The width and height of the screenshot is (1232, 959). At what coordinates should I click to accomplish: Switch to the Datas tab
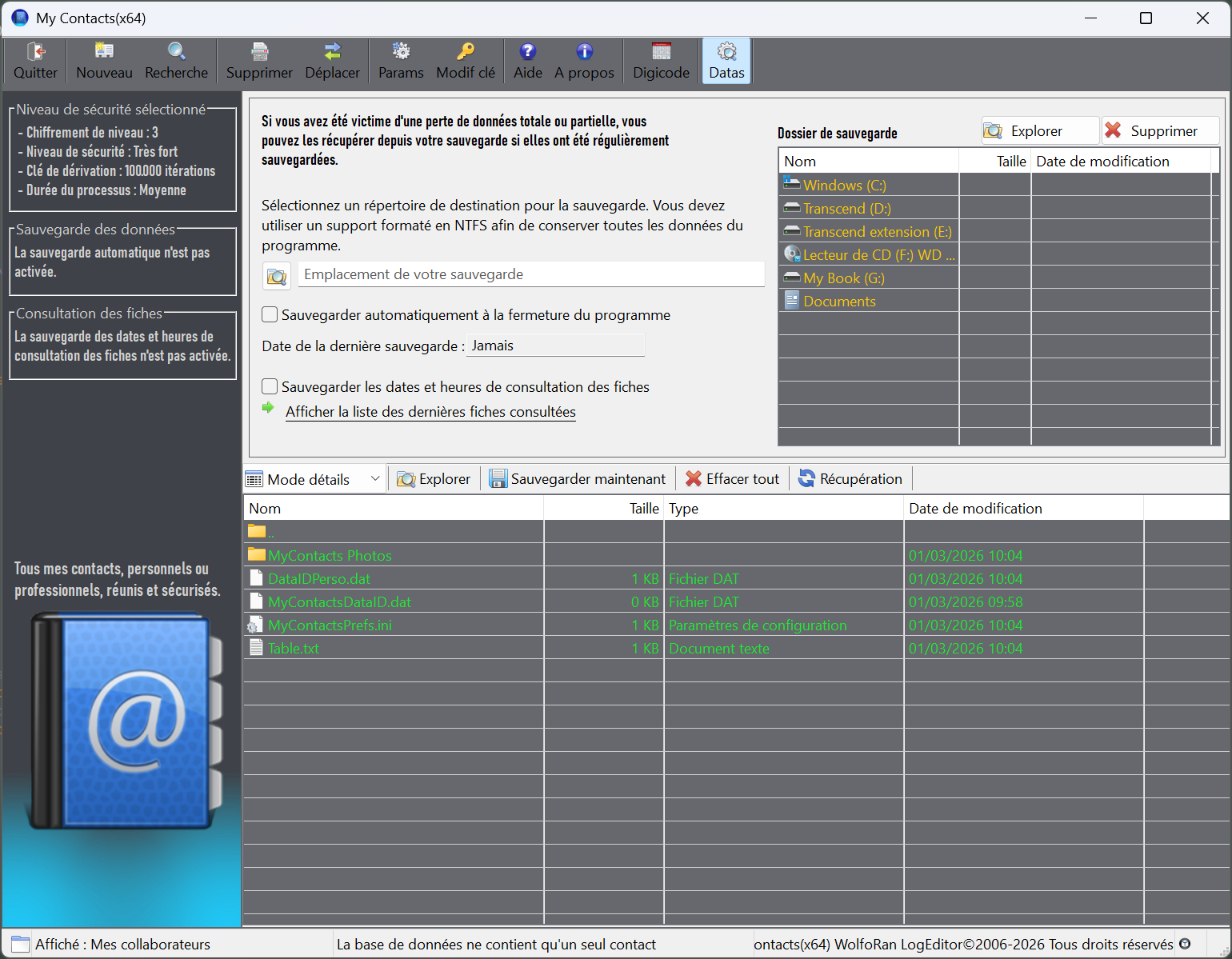pyautogui.click(x=726, y=61)
